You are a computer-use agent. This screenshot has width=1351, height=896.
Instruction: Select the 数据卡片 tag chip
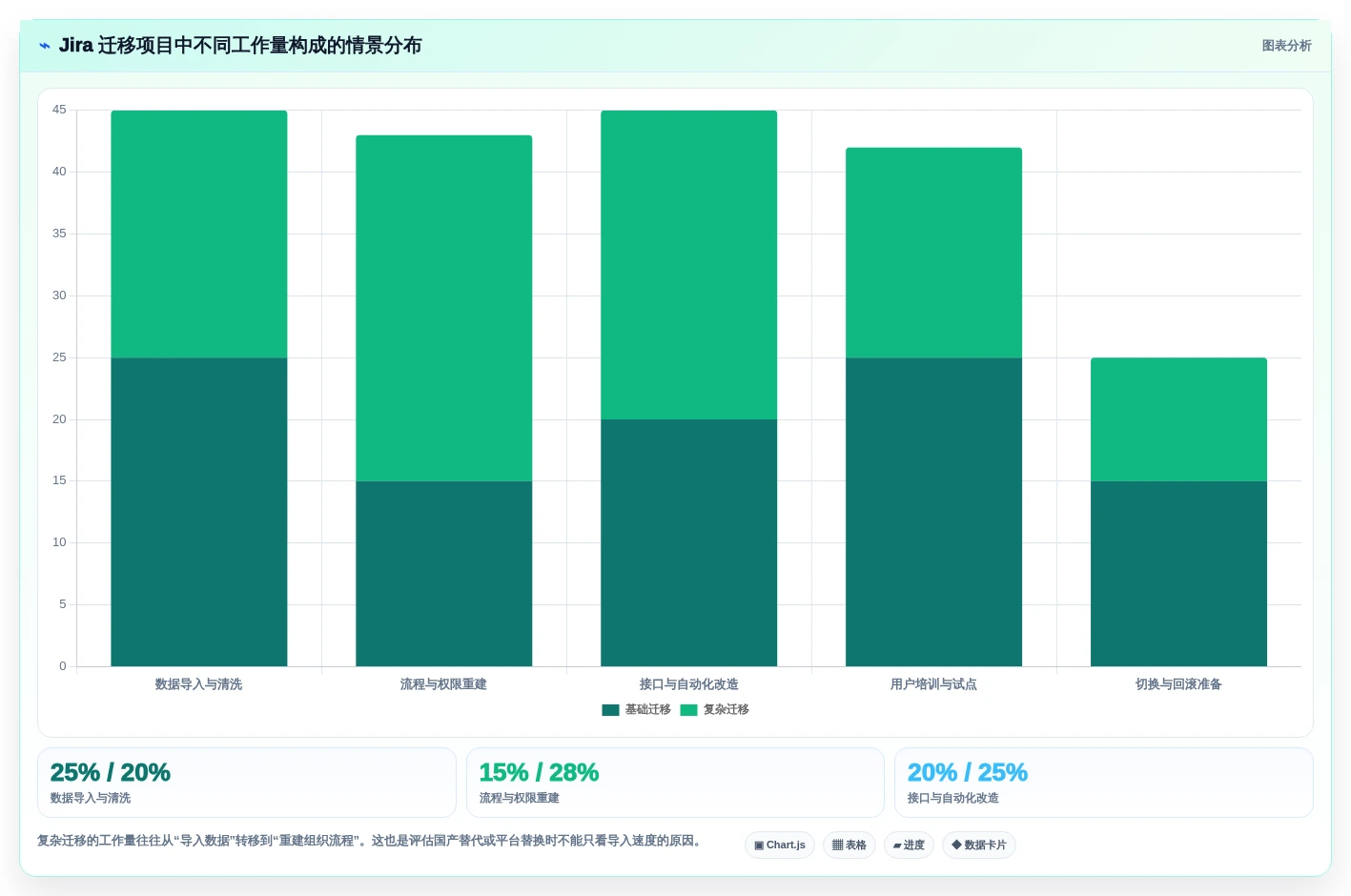click(979, 845)
